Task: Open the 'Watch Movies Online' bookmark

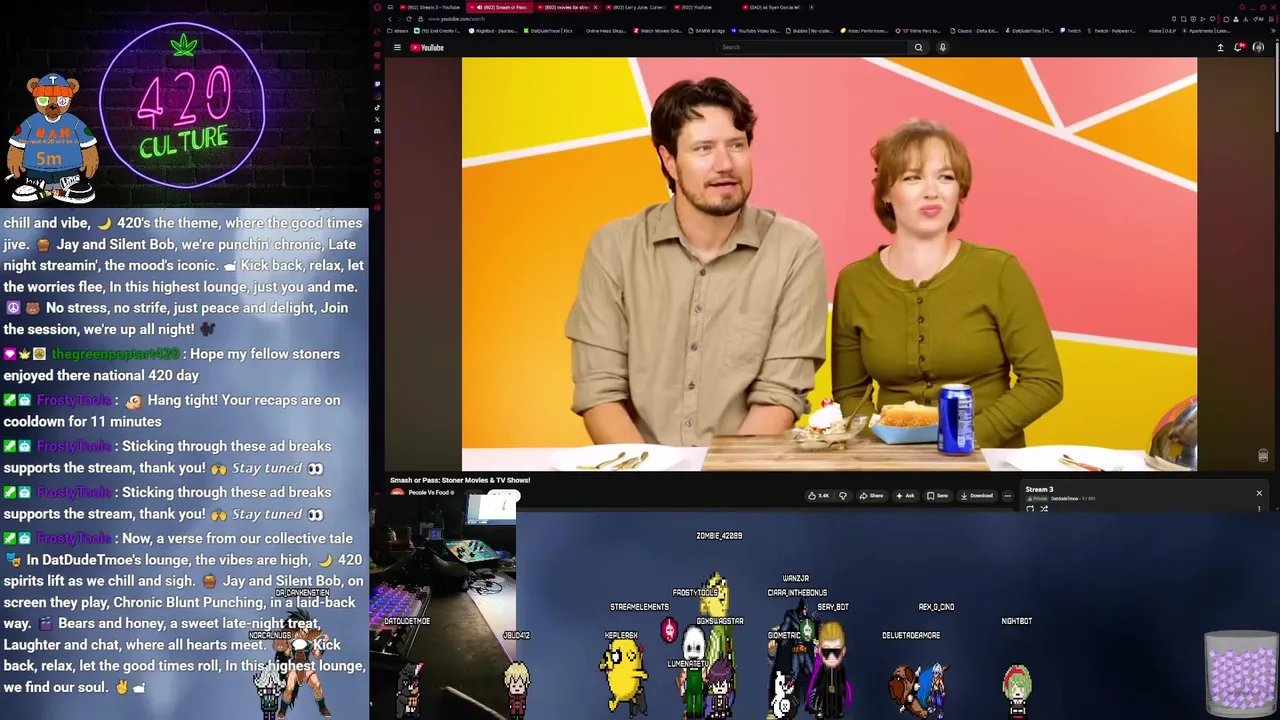Action: coord(658,31)
